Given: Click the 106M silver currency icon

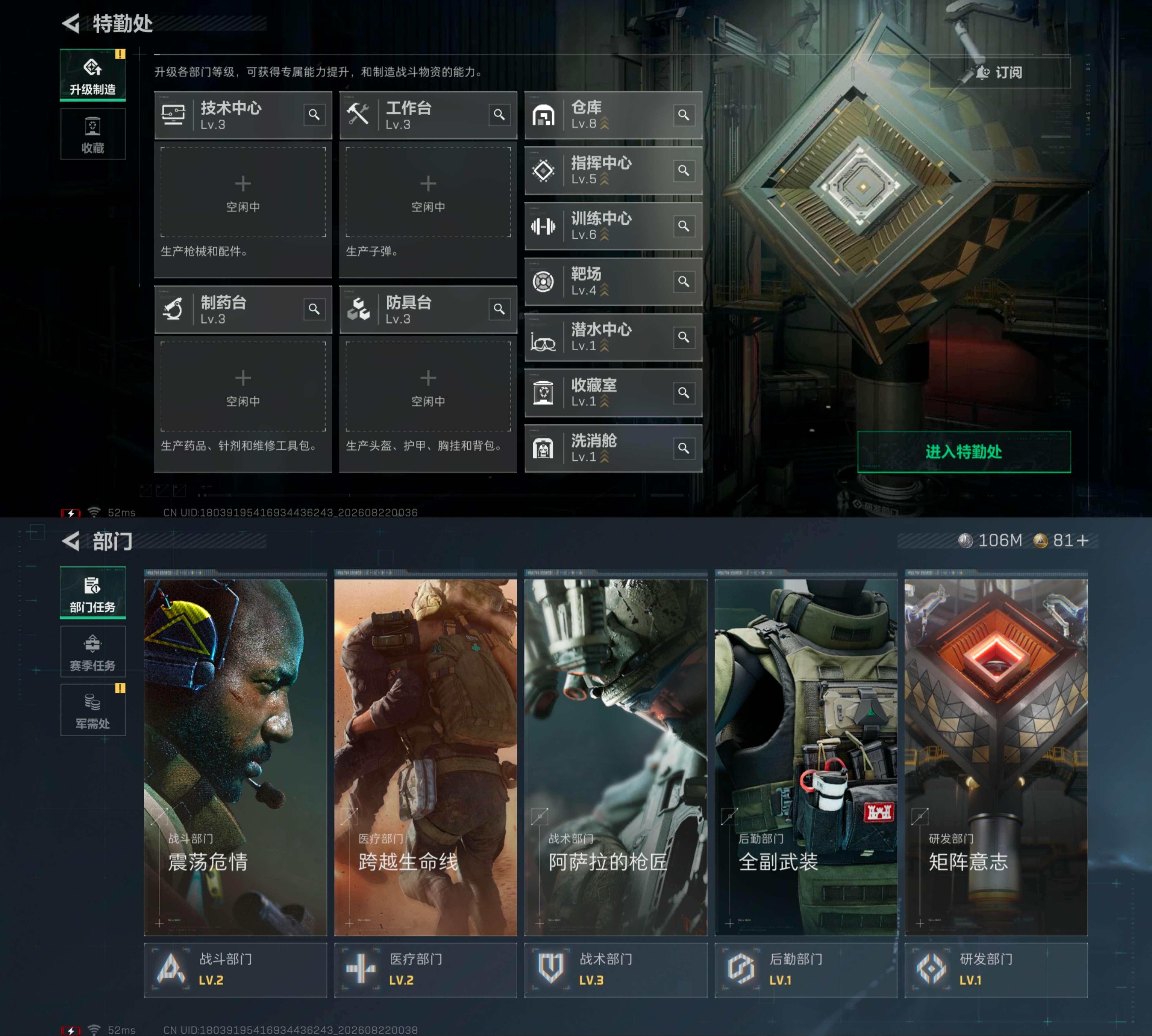Looking at the screenshot, I should [965, 540].
